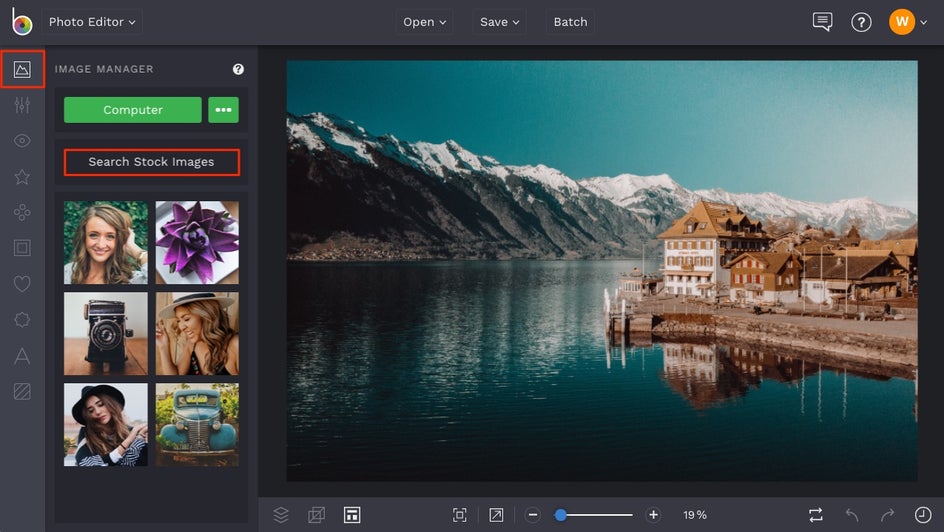Screen dimensions: 944x532
Task: Open the Image Manager sidebar icon
Action: (x=22, y=70)
